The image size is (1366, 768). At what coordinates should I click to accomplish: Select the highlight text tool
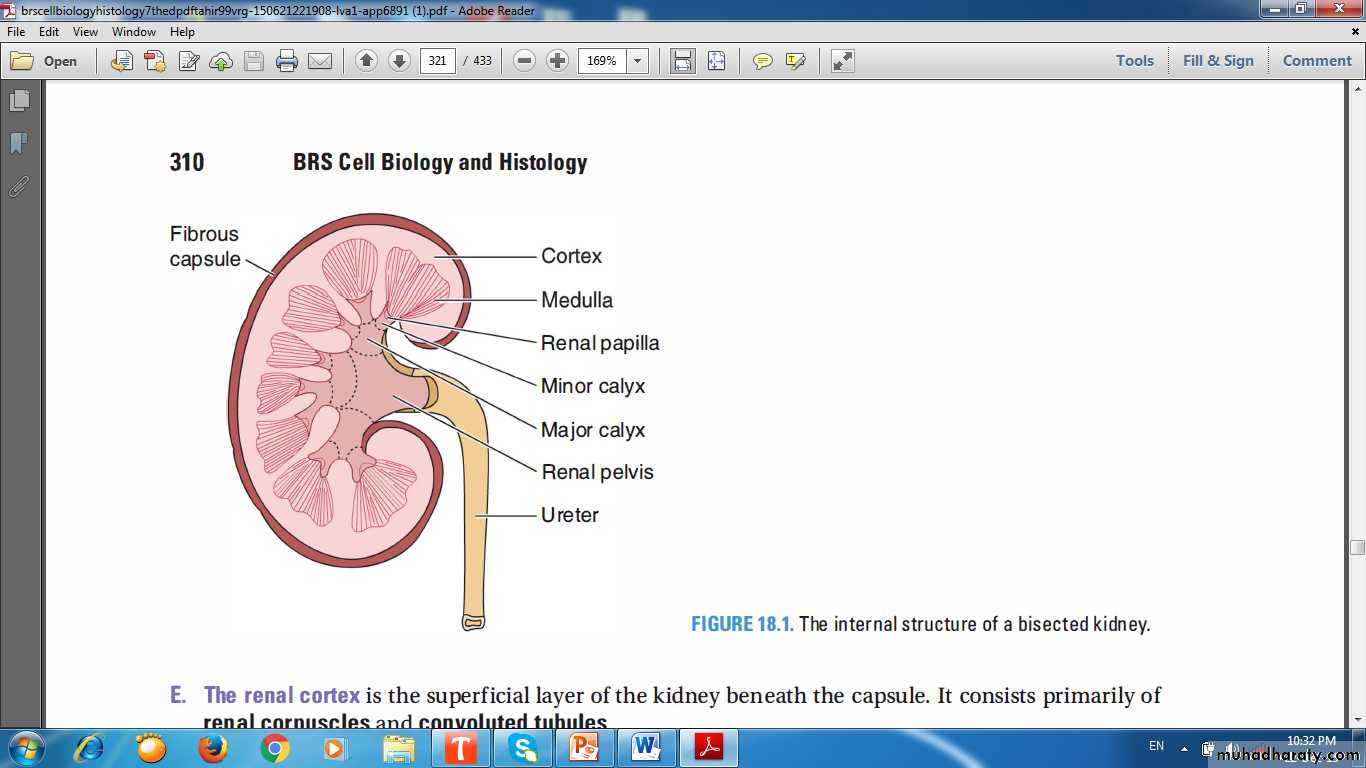tap(796, 61)
